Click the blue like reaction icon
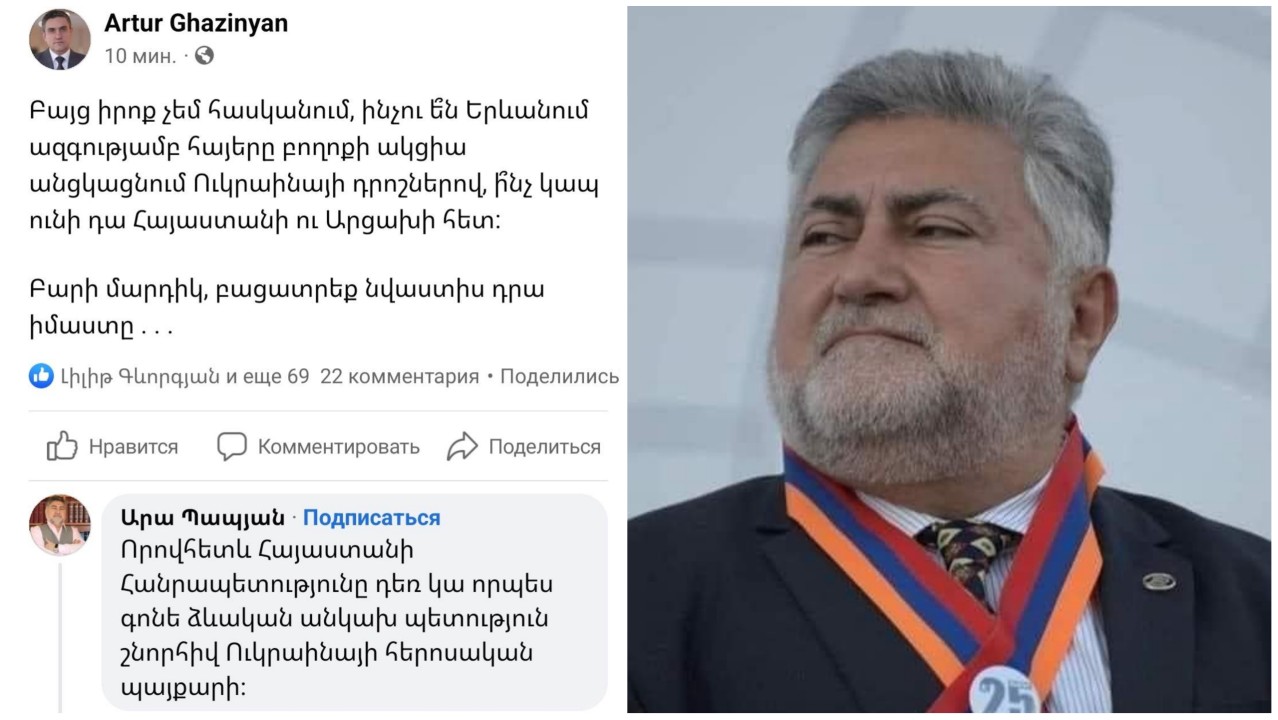 coord(41,376)
